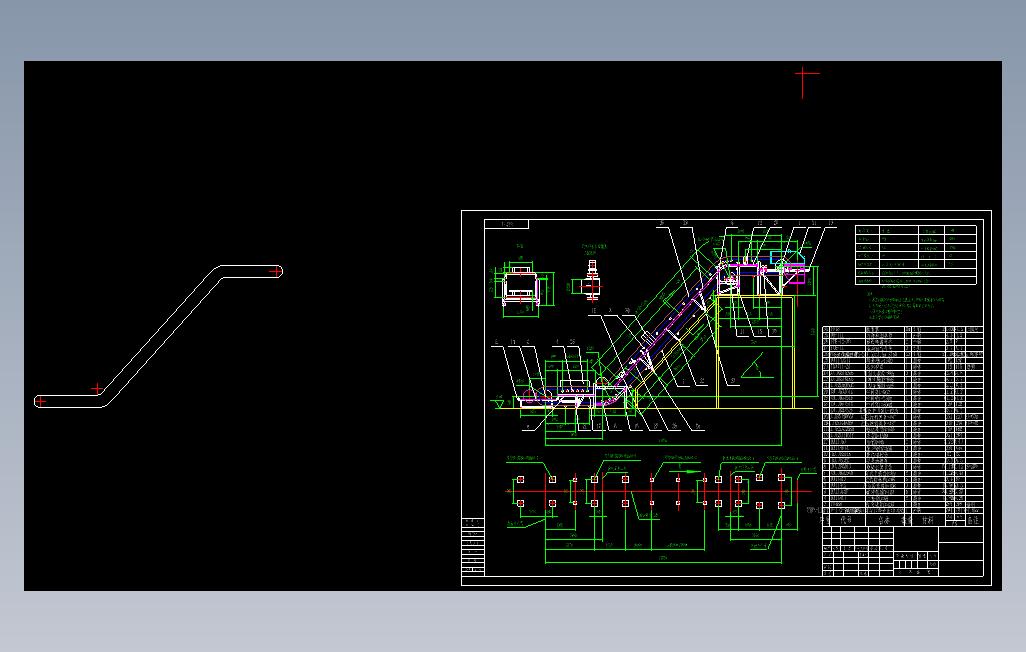Select the white conveyor path outline's inclined section

[x=162, y=333]
